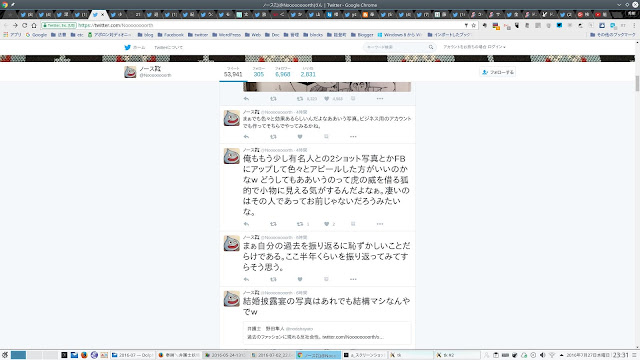Reload the page with Chrome refresh icon
This screenshot has height=360, width=640.
click(x=24, y=25)
